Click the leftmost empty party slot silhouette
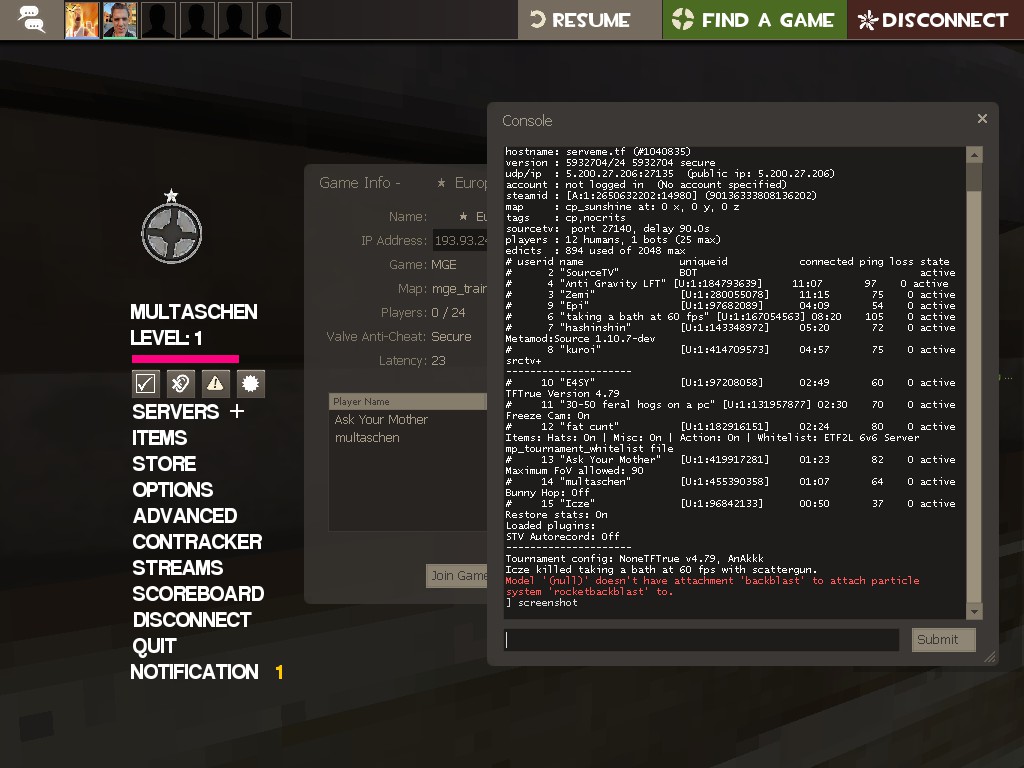Screen dimensions: 1024x768 click(x=159, y=20)
